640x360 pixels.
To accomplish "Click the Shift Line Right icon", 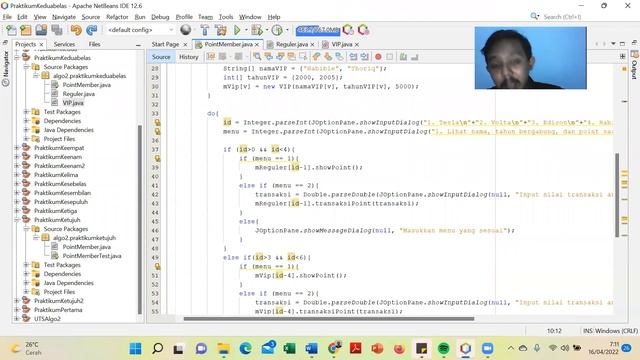I will point(364,57).
